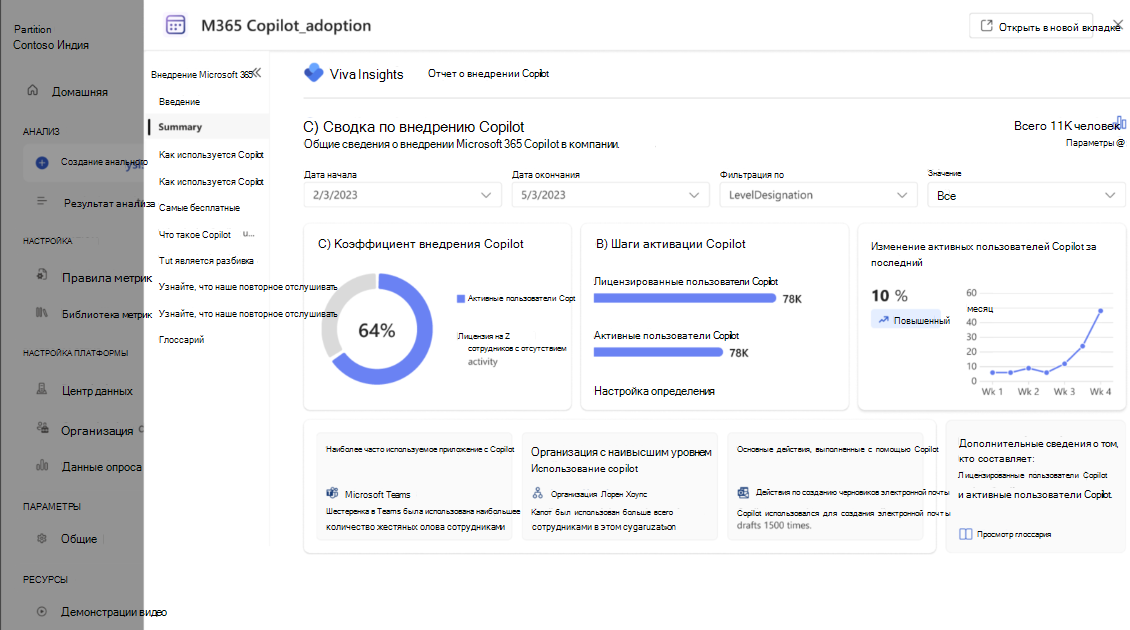Open the Фильтрация по LevelDesignation dropdown
1130x630 pixels.
click(x=818, y=195)
